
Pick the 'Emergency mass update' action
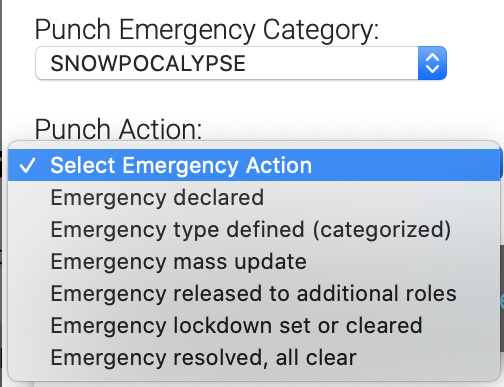[254, 261]
